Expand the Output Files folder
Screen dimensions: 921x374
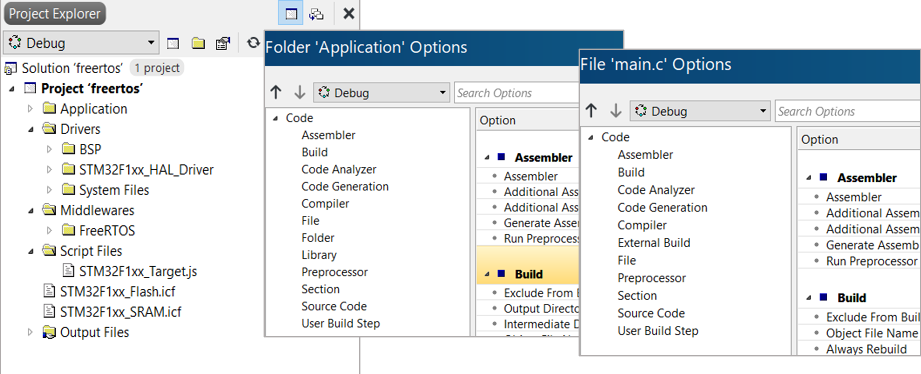(x=31, y=332)
